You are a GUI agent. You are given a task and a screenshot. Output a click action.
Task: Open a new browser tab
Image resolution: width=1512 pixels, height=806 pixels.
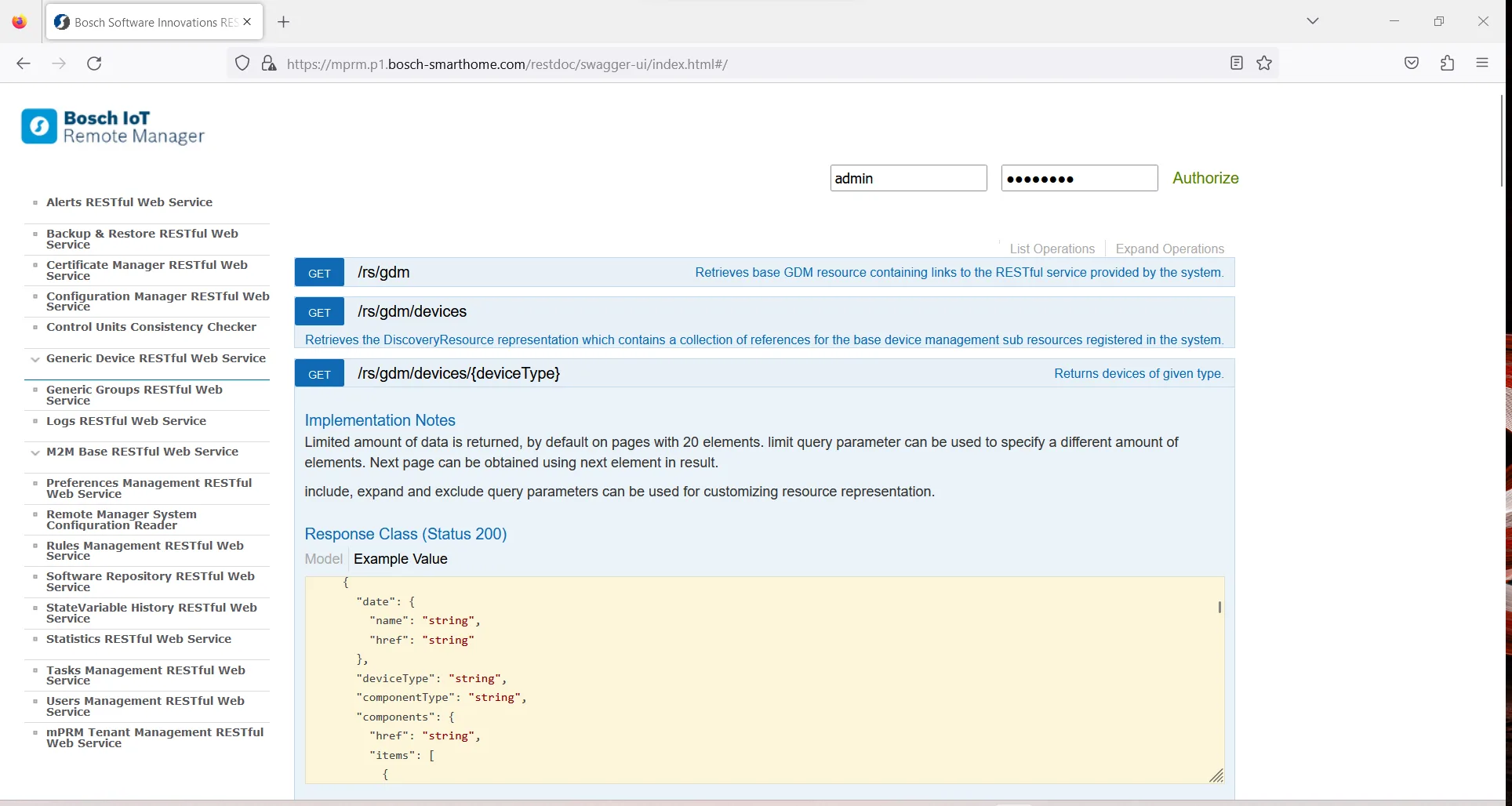point(284,22)
